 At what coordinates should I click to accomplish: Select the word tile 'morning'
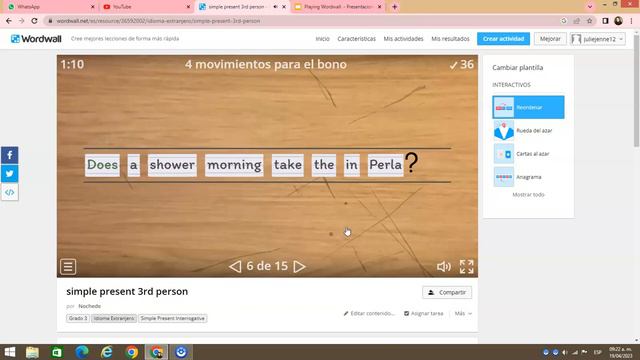coord(234,165)
